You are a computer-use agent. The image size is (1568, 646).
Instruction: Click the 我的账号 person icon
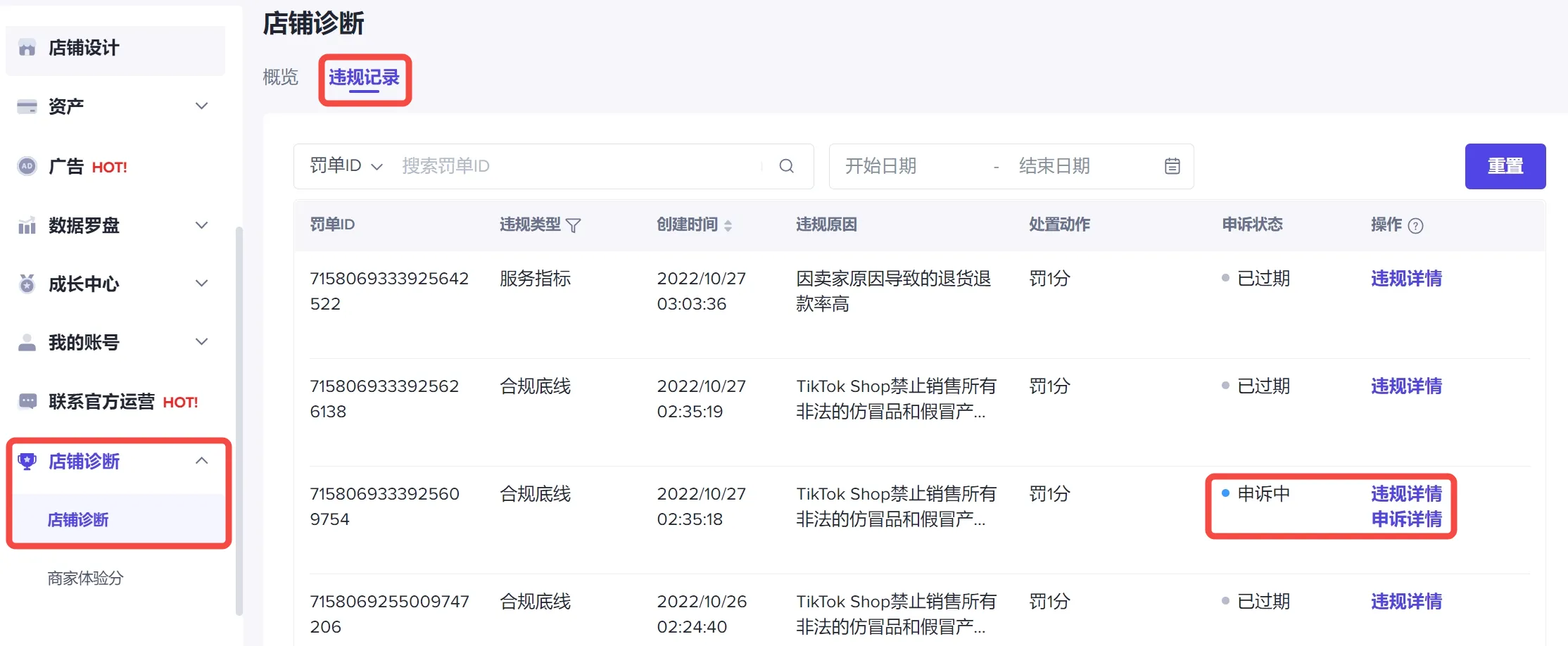pos(27,342)
